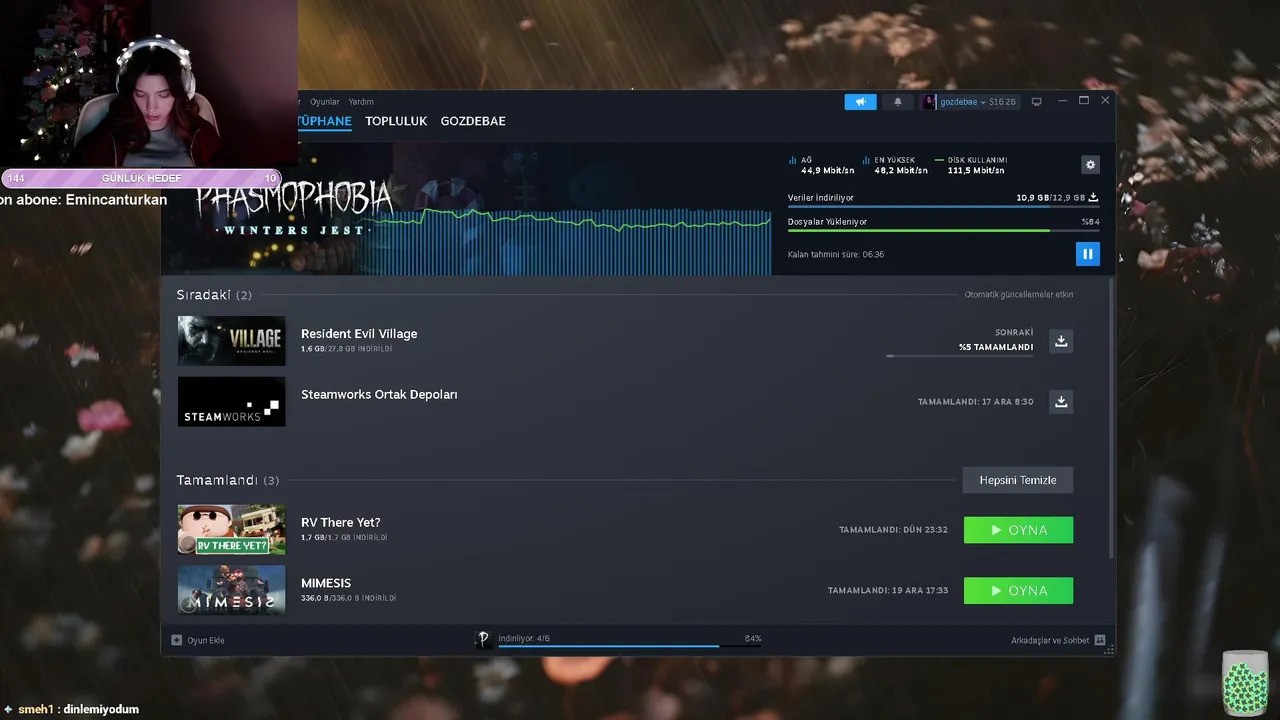Viewport: 1280px width, 720px height.
Task: Start Resident Evil Village download now
Action: pos(1061,341)
